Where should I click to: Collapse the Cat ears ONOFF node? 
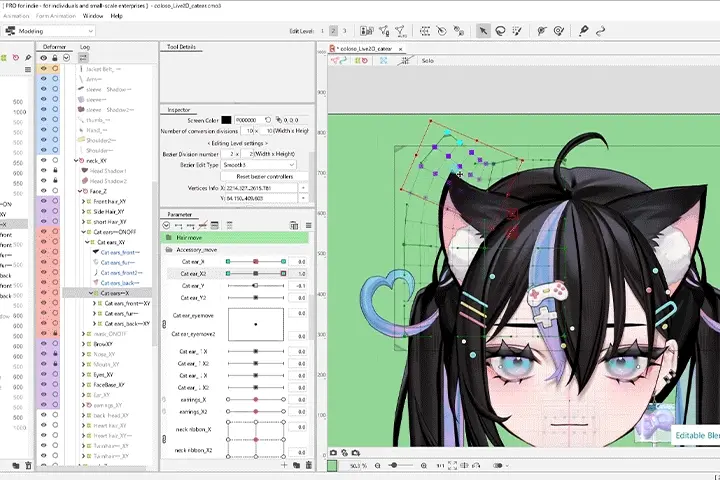point(83,232)
